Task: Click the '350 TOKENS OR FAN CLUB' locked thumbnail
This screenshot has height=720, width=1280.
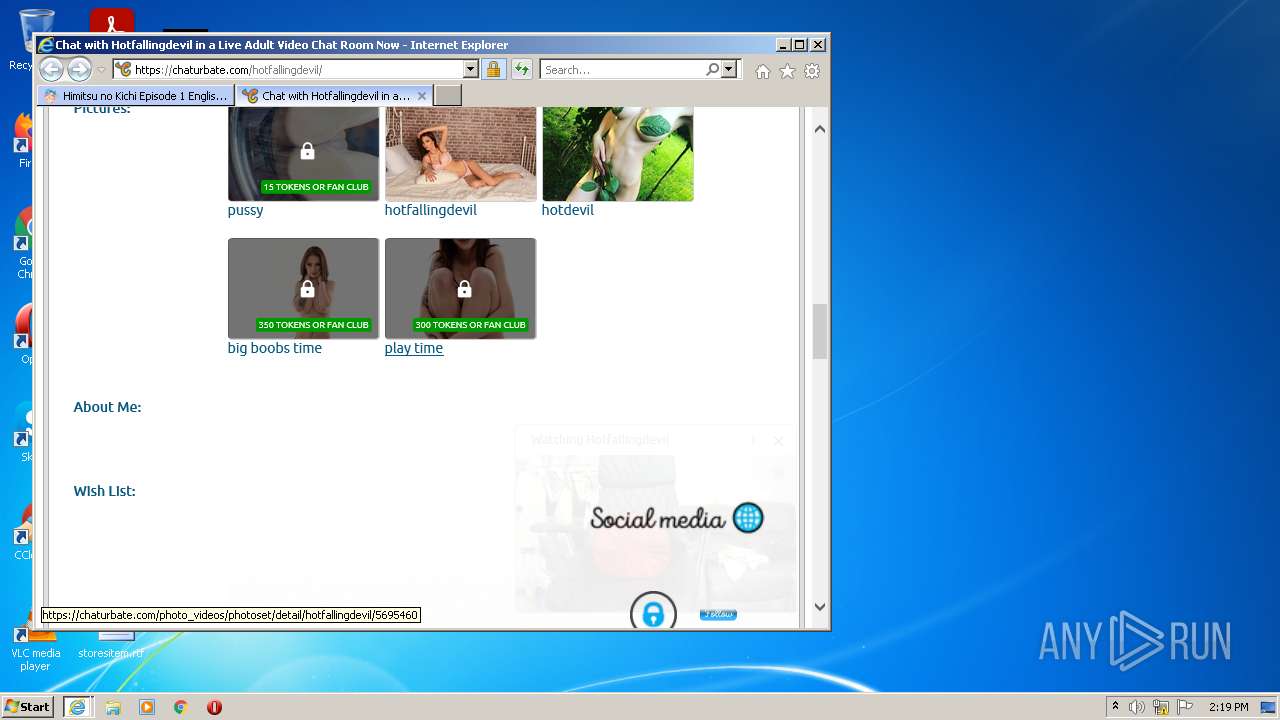Action: (x=303, y=288)
